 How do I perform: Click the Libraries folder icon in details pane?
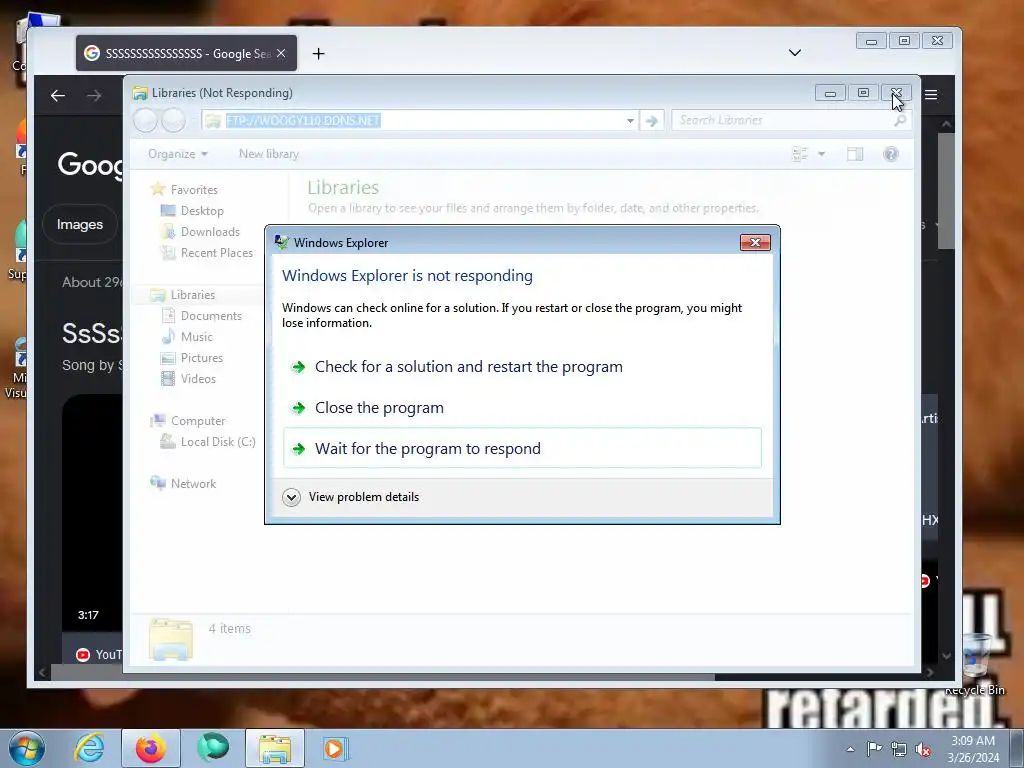pos(170,639)
